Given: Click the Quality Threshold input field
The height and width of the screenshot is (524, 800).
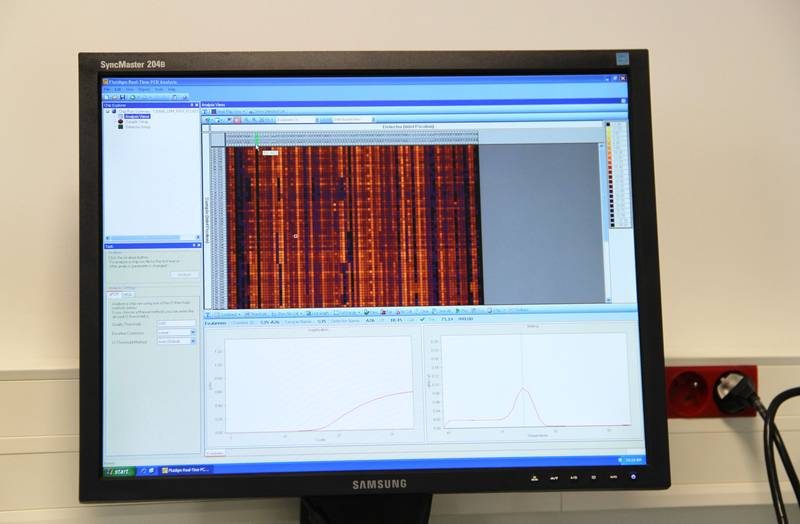Looking at the screenshot, I should pos(175,323).
